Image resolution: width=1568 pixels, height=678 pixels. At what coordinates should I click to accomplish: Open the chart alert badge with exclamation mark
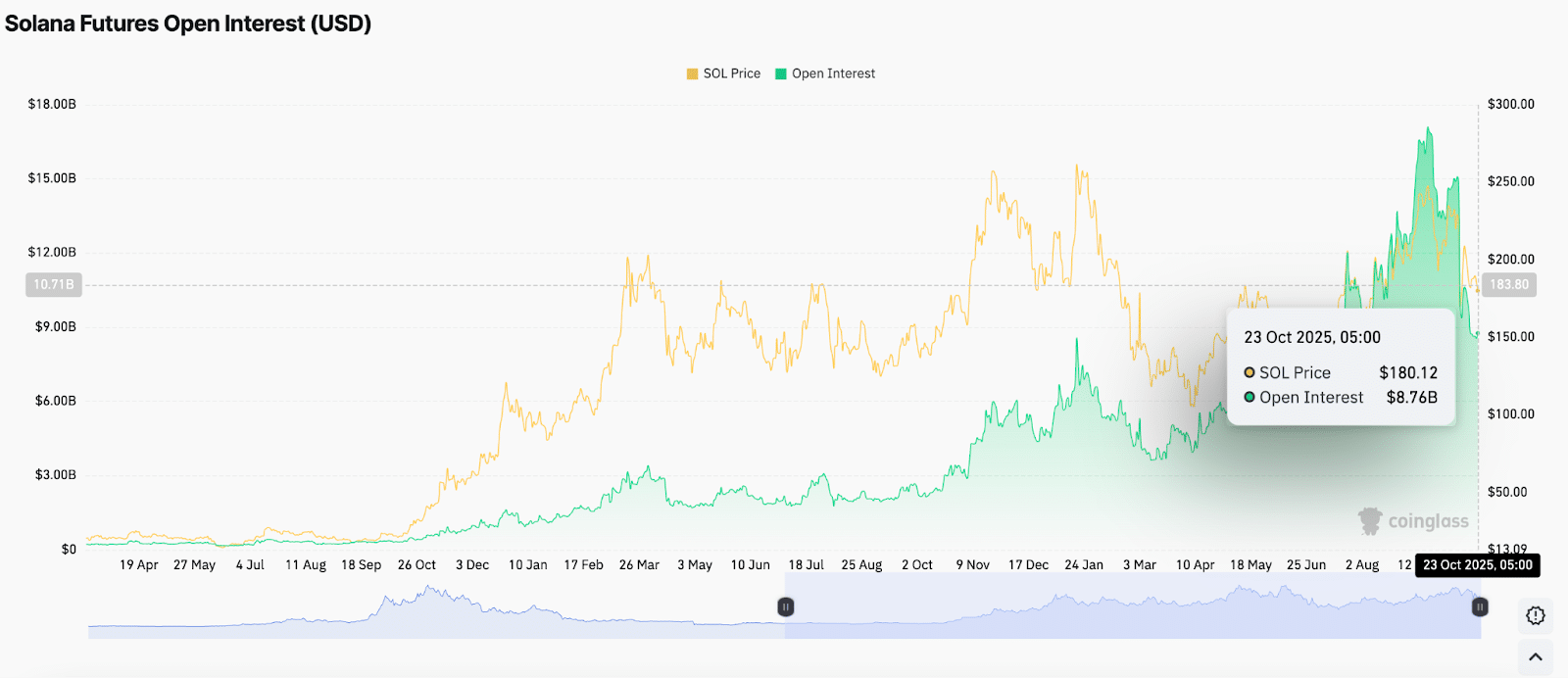click(1535, 616)
